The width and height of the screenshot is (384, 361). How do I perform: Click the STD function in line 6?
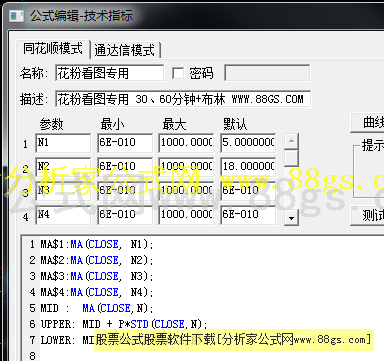pos(140,324)
